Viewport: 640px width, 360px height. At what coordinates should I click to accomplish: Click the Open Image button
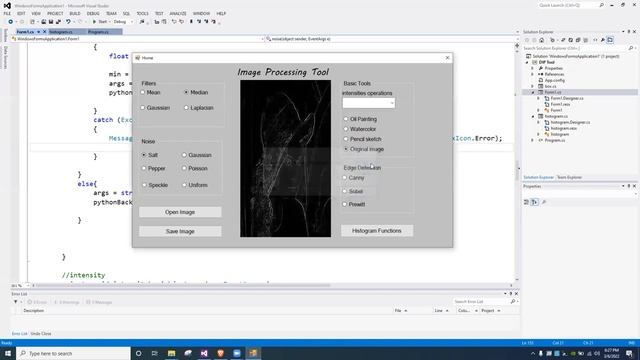point(180,212)
